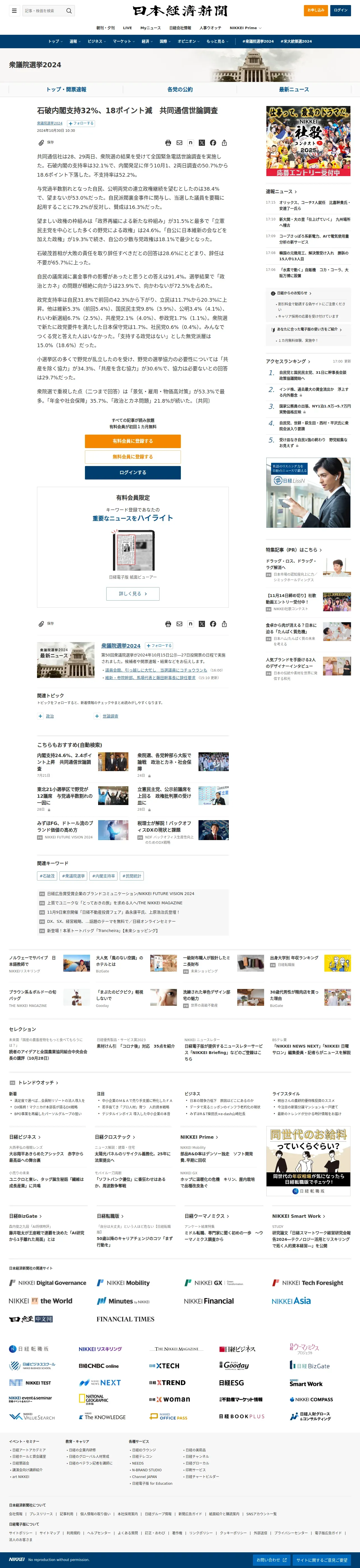Viewport: 360px width, 1568px height.
Task: Click 詳しく見る button
Action: pyautogui.click(x=133, y=594)
